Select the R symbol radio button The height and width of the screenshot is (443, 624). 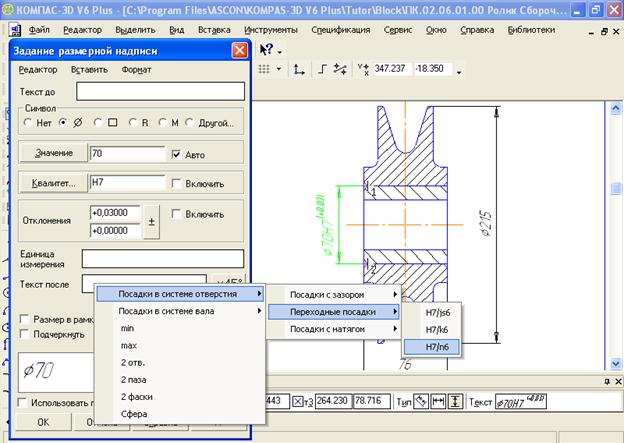[132, 123]
